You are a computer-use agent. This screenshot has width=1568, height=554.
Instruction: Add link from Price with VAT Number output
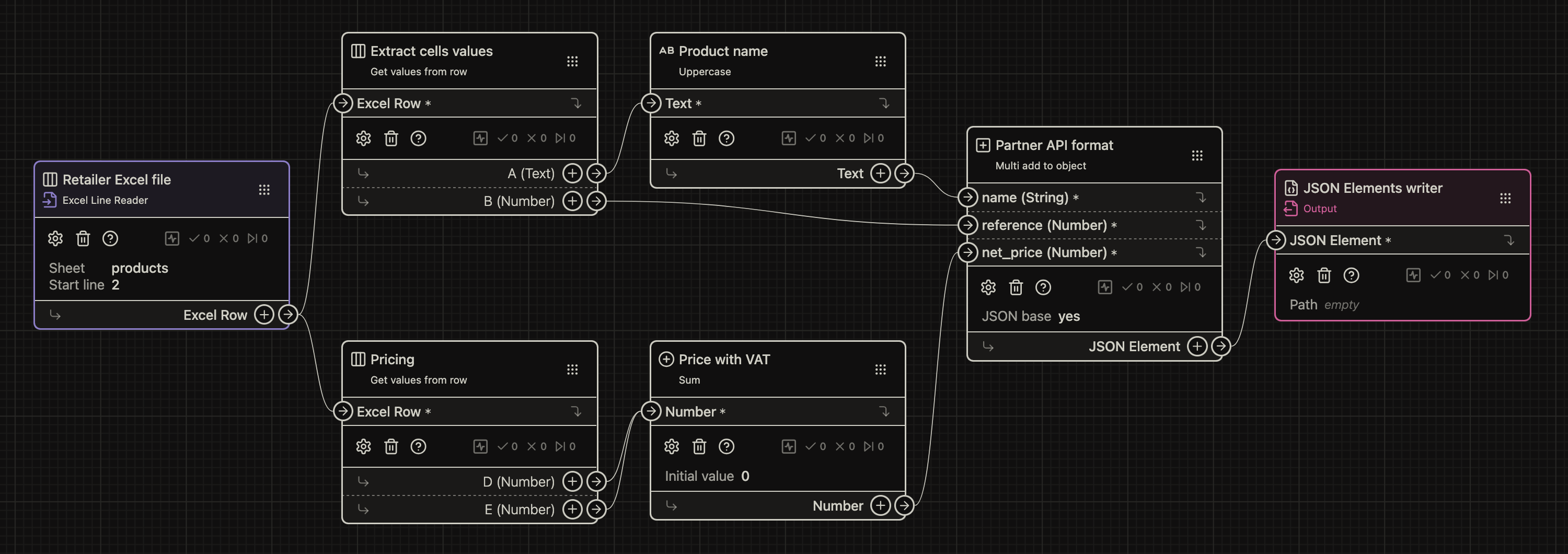click(880, 505)
